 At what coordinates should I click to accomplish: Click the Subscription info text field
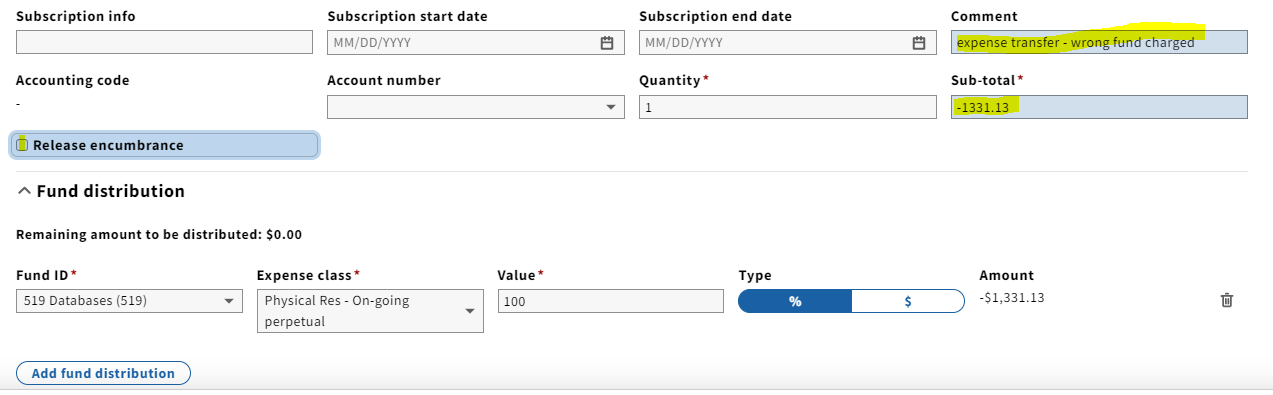pos(165,42)
